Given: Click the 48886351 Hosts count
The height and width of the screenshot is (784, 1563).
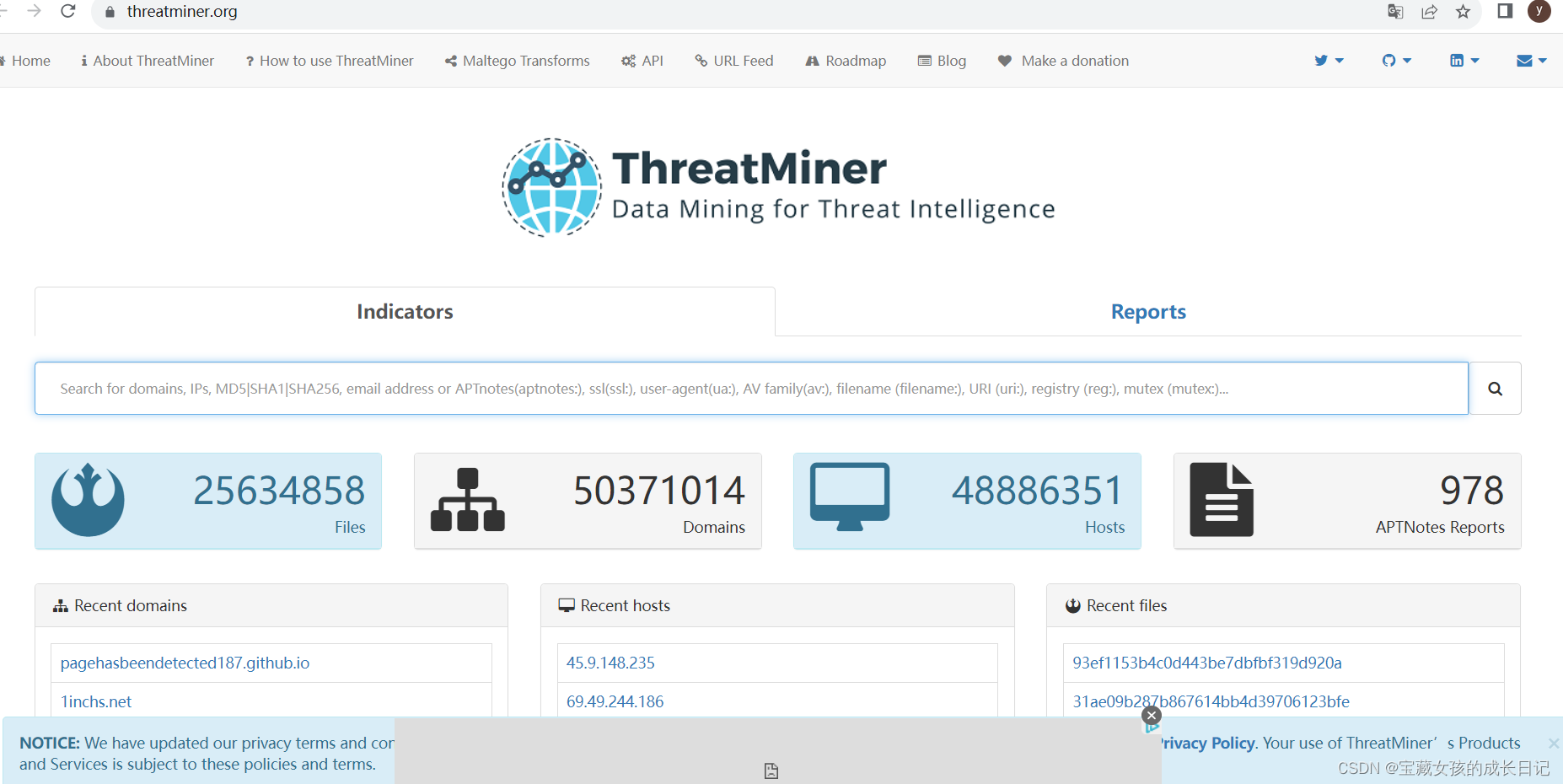Looking at the screenshot, I should click(1038, 491).
